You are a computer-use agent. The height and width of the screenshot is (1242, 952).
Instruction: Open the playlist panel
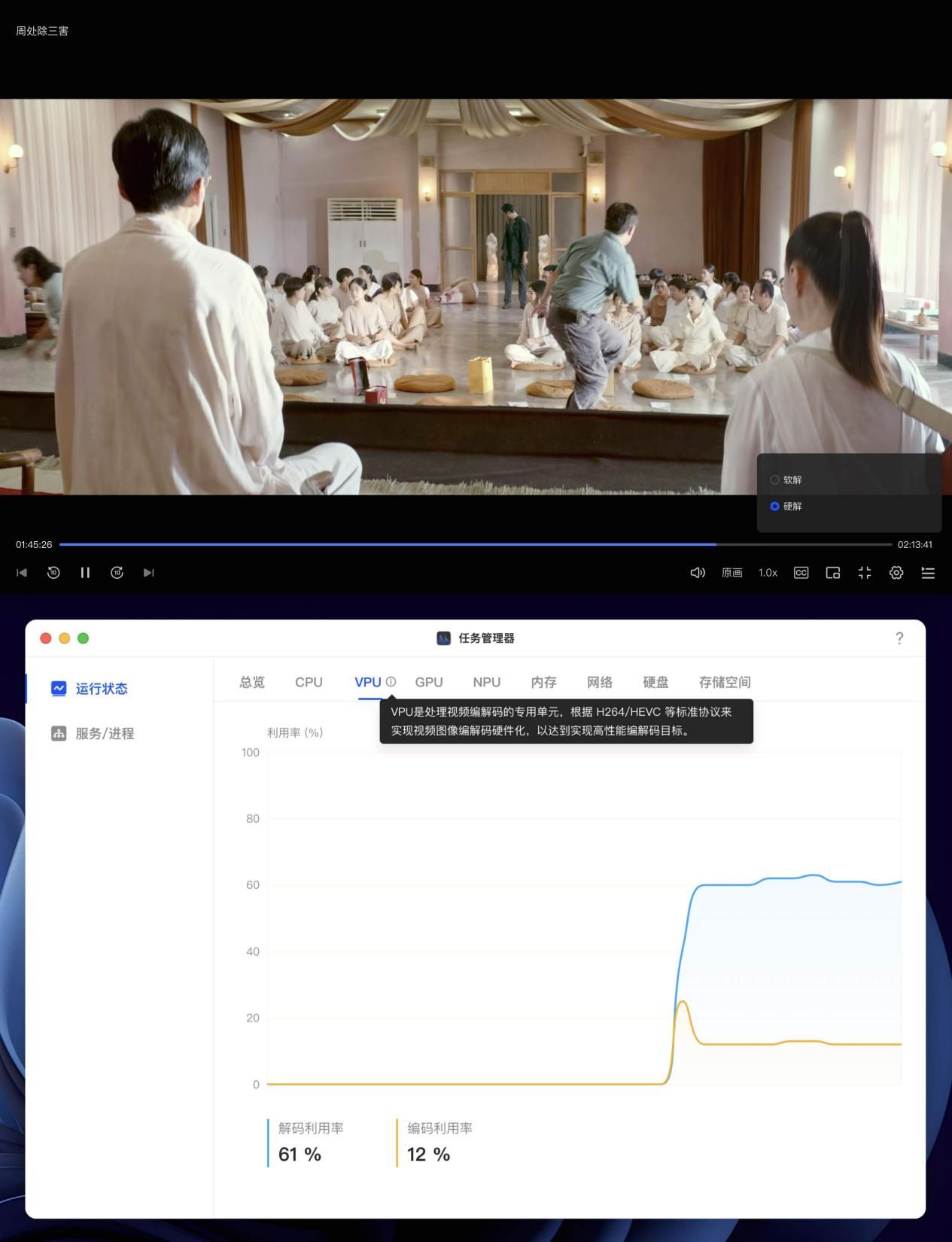928,573
